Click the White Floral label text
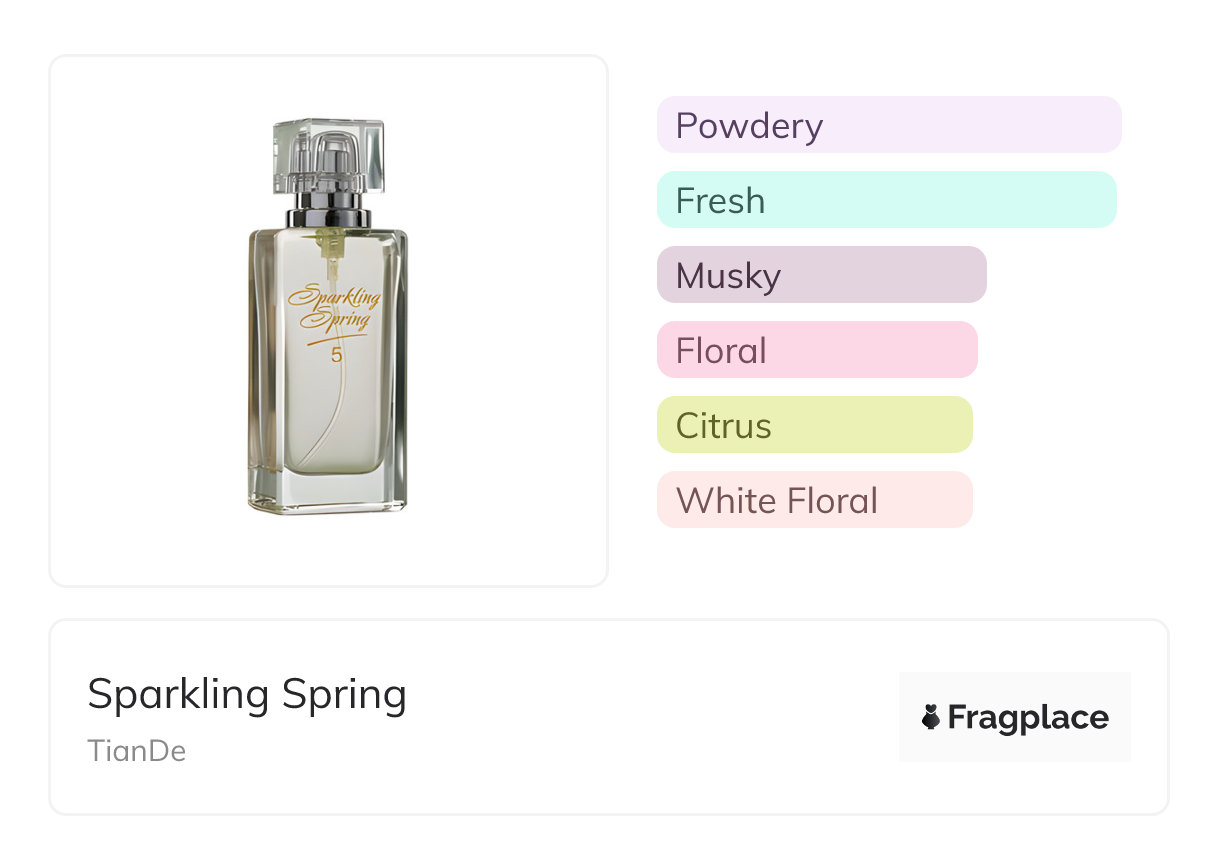 777,501
